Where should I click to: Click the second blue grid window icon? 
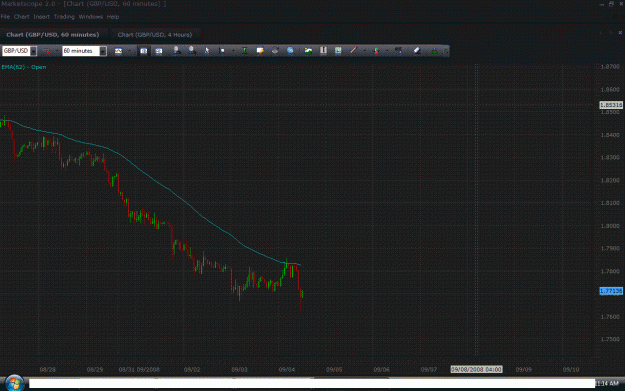pos(159,51)
